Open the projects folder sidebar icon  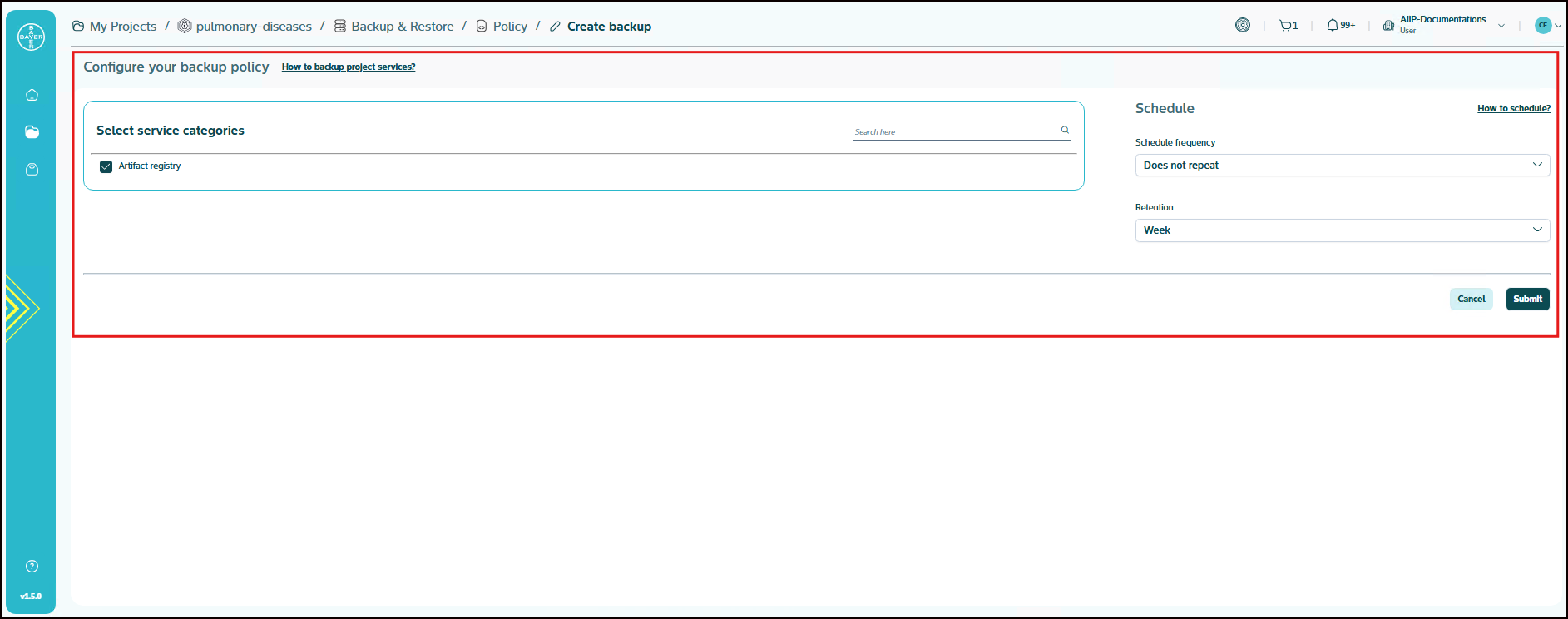click(x=32, y=132)
